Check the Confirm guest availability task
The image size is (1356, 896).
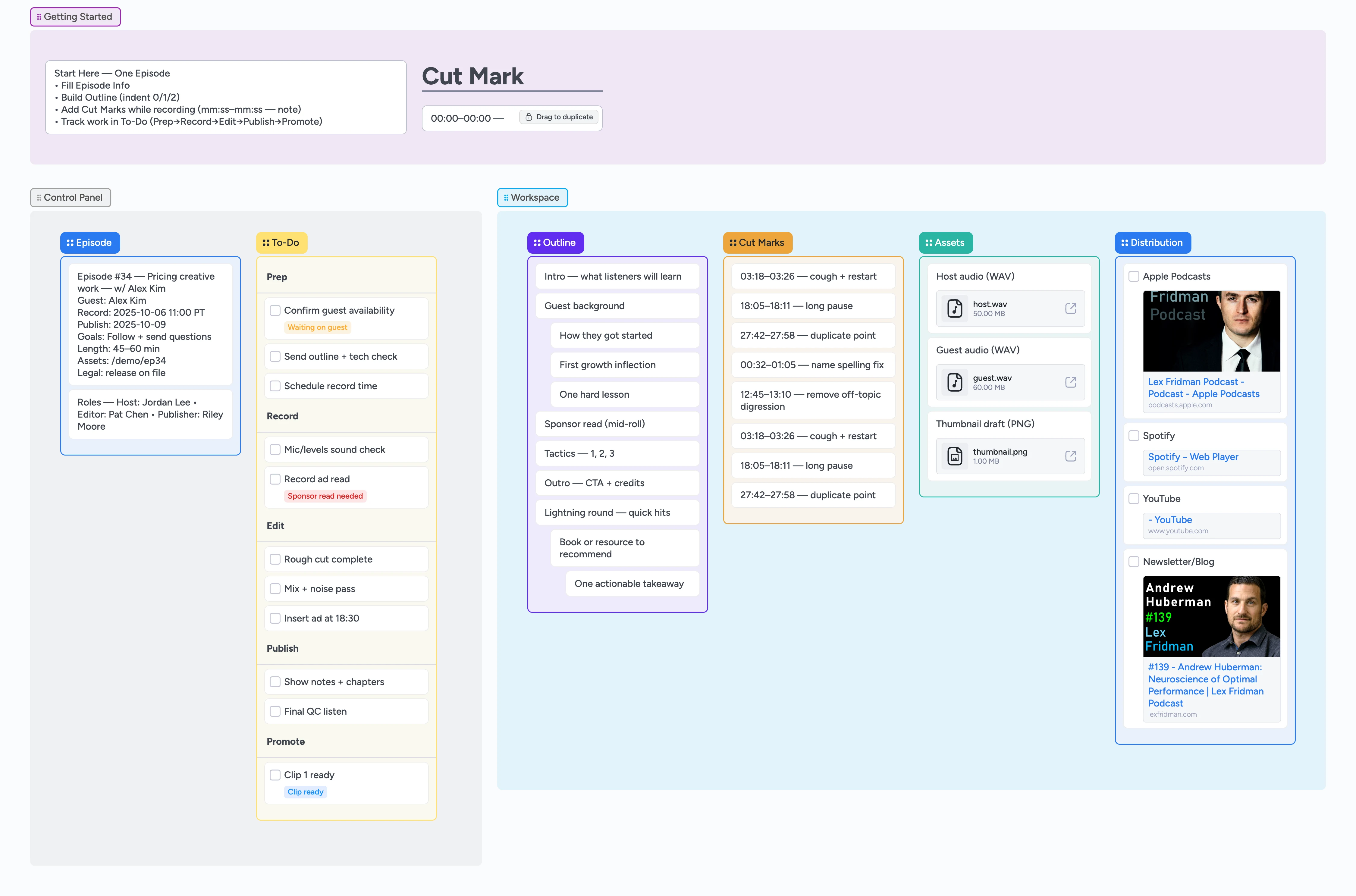pyautogui.click(x=276, y=310)
